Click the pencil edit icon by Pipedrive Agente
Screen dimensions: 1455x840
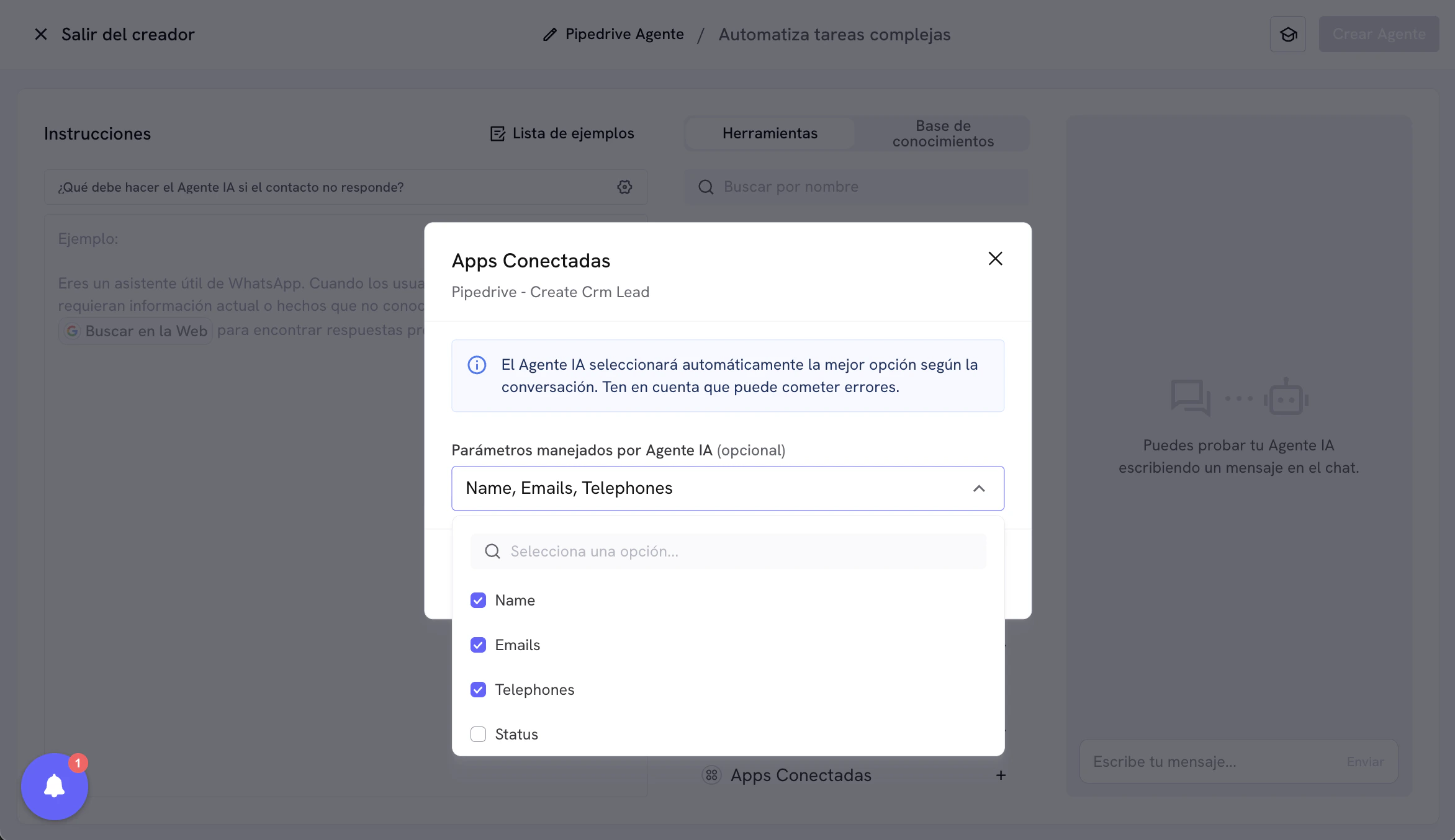point(549,35)
